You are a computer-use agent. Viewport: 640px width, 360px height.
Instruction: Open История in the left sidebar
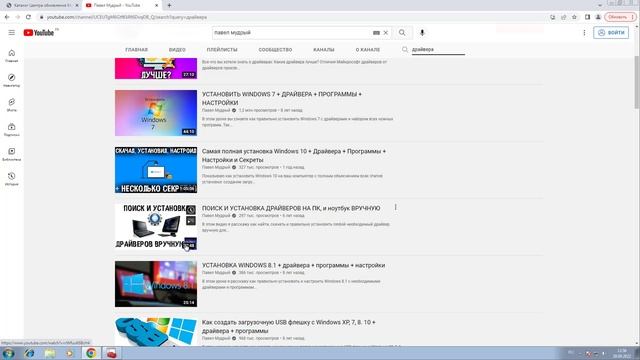[x=11, y=179]
